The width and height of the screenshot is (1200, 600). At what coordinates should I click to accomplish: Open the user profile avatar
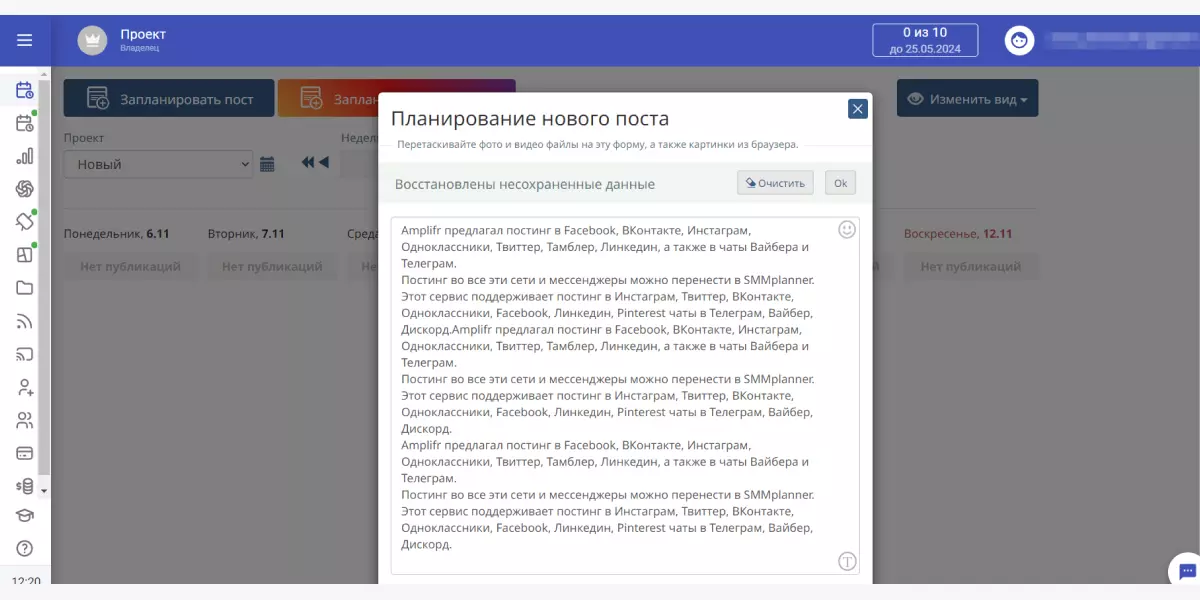[x=1019, y=40]
